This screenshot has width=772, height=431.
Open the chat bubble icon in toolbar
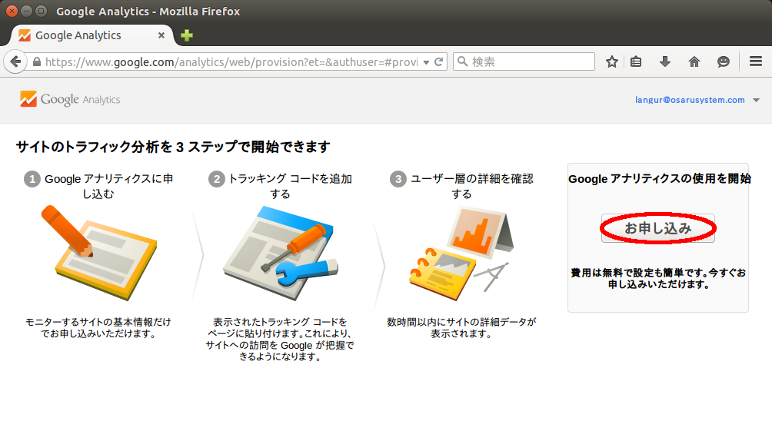[x=723, y=62]
